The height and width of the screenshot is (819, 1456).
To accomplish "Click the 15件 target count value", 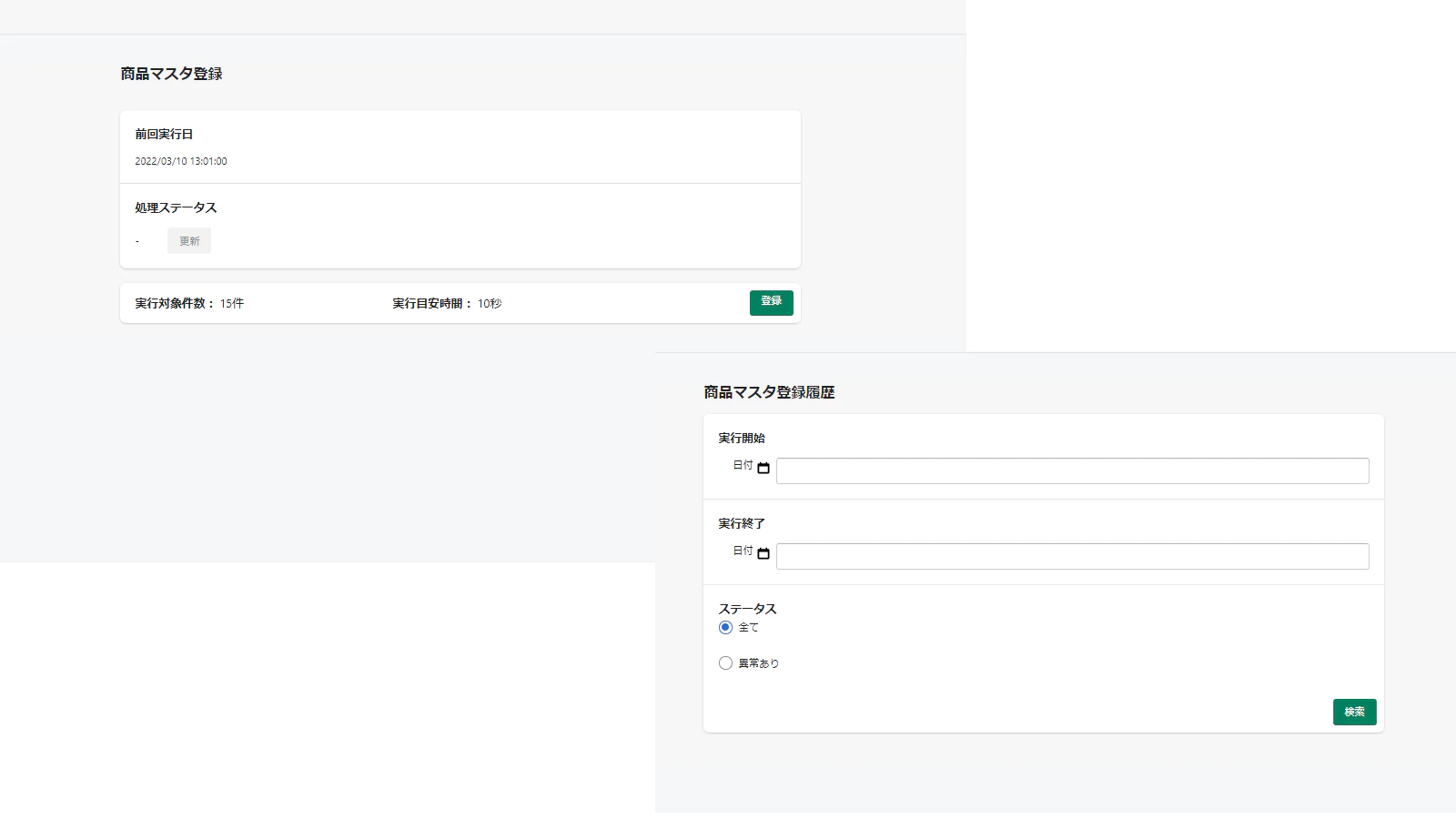I will coord(232,304).
